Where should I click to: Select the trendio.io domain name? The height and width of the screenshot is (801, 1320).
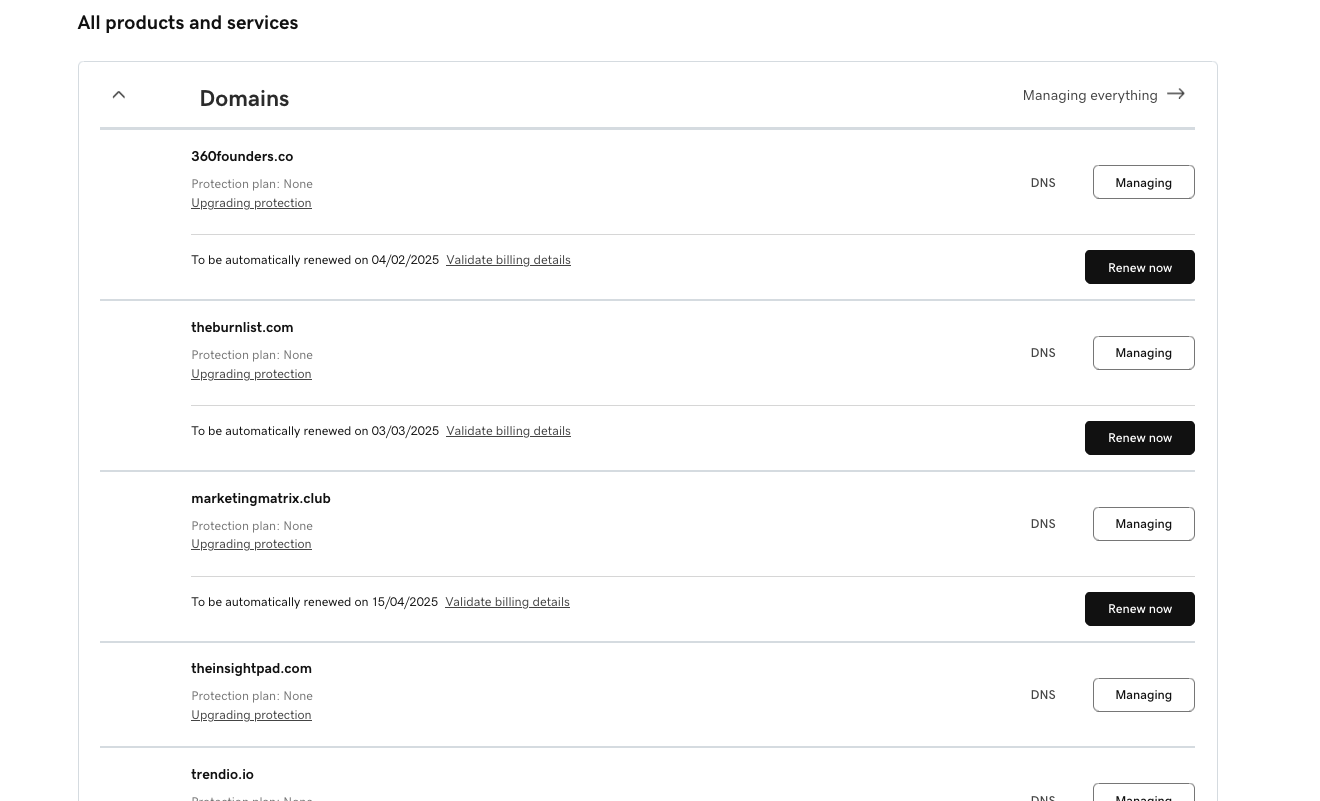(222, 774)
